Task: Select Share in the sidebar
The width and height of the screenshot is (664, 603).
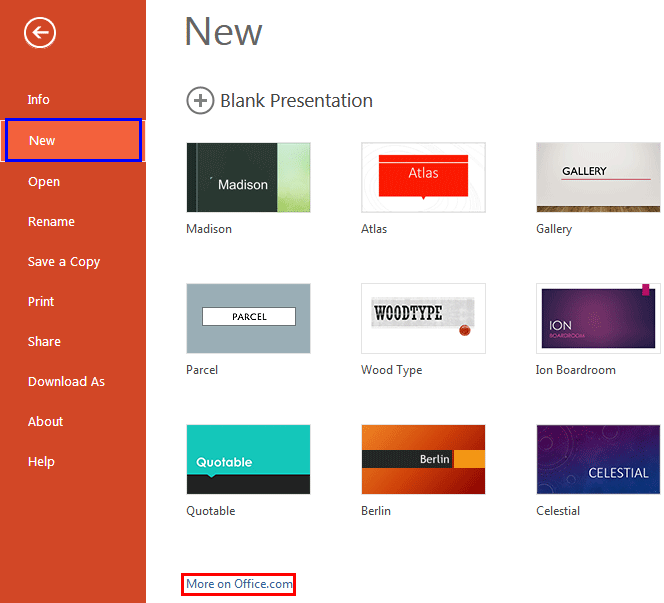Action: click(x=44, y=341)
